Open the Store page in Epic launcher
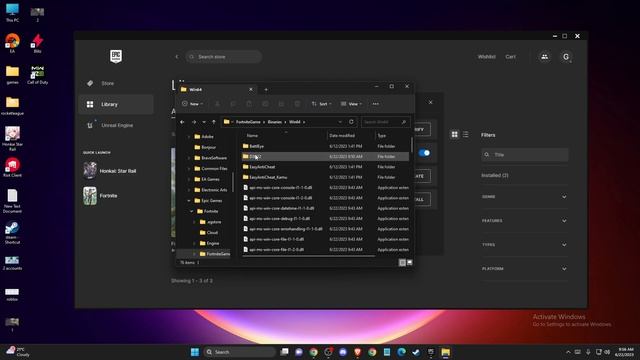 pyautogui.click(x=107, y=83)
